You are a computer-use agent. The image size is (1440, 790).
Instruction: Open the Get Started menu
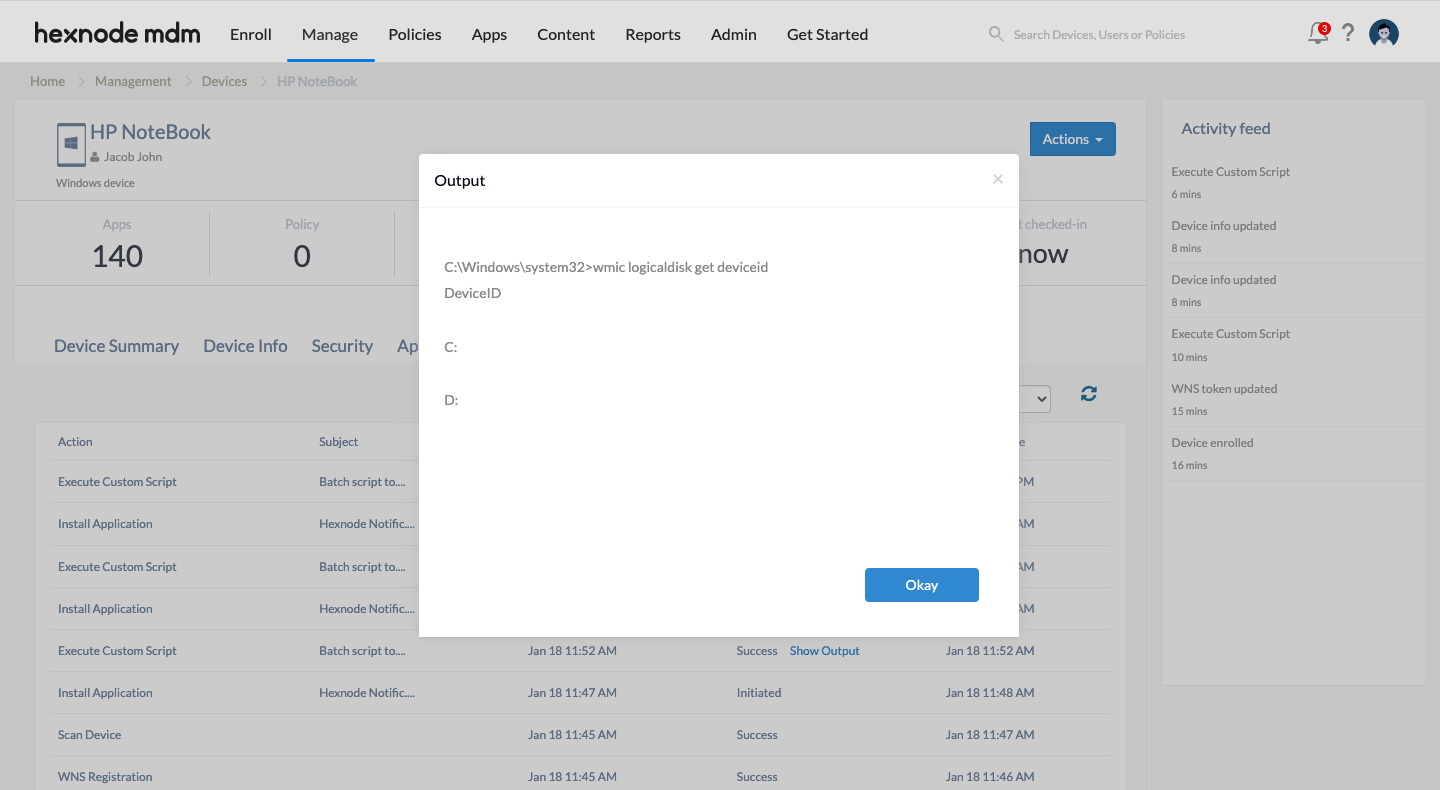click(827, 34)
